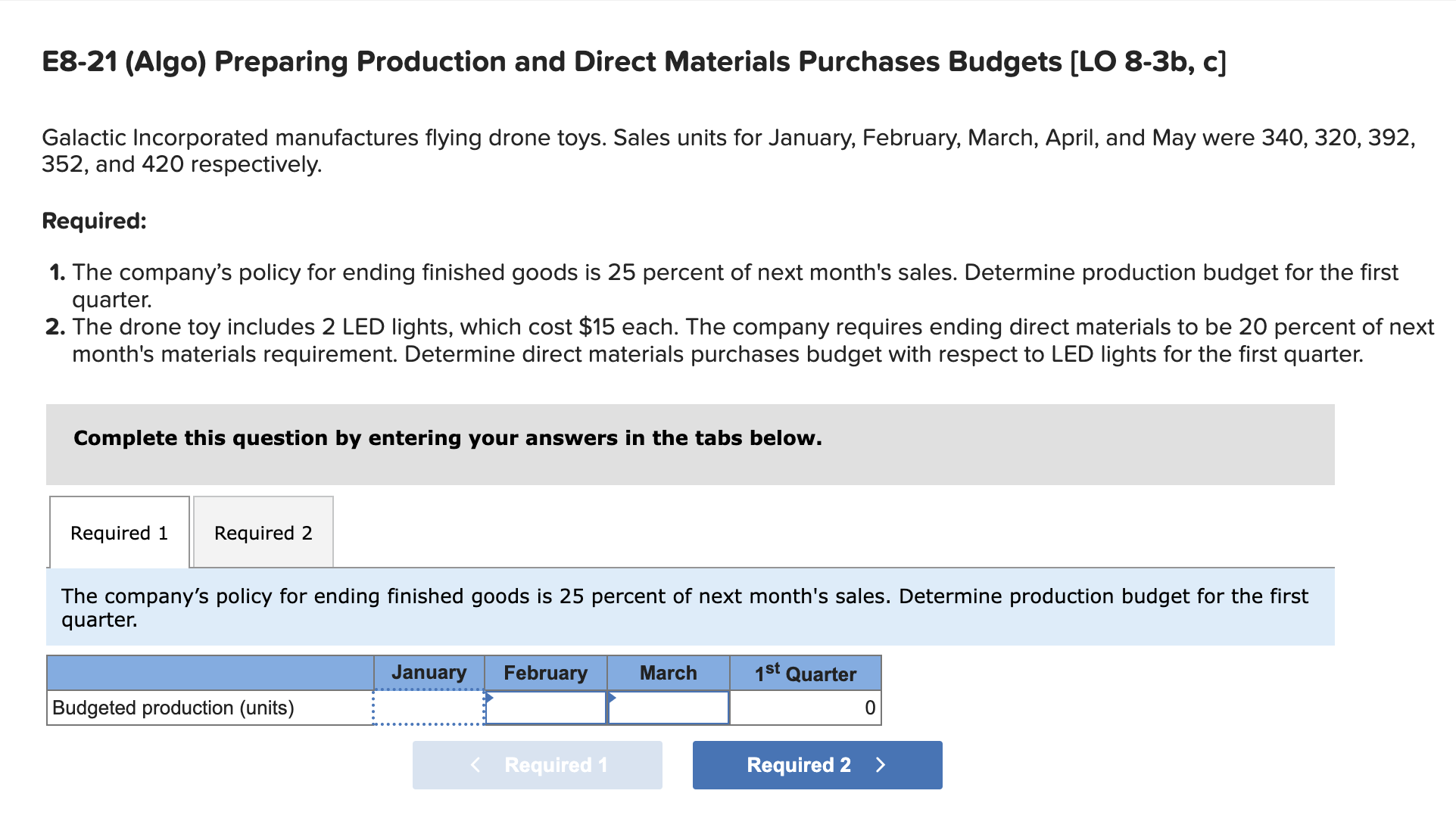Click the March answer cell
1456x831 pixels.
click(x=668, y=708)
